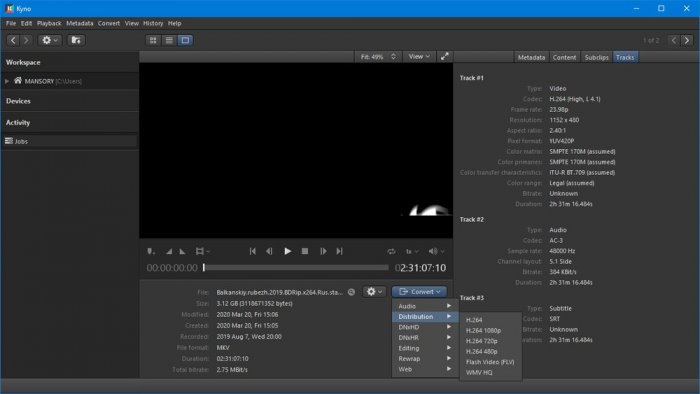Screen dimensions: 700x394
Task: Open the View dropdown above the player
Action: click(419, 57)
